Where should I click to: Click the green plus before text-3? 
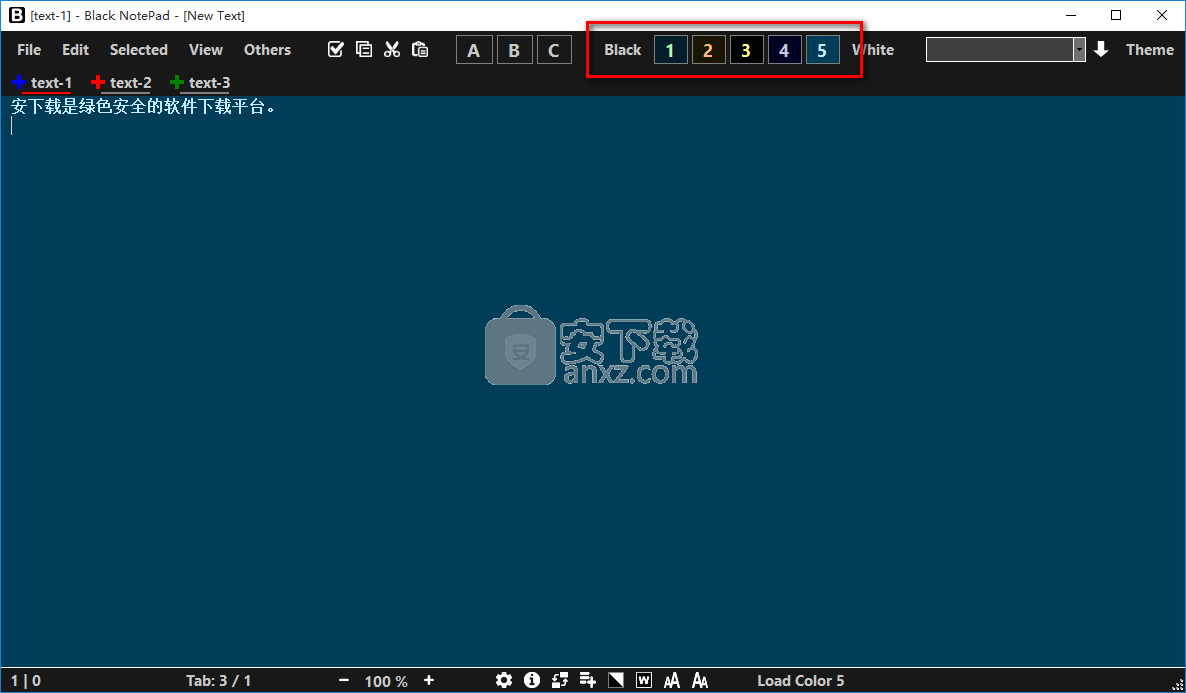(177, 82)
